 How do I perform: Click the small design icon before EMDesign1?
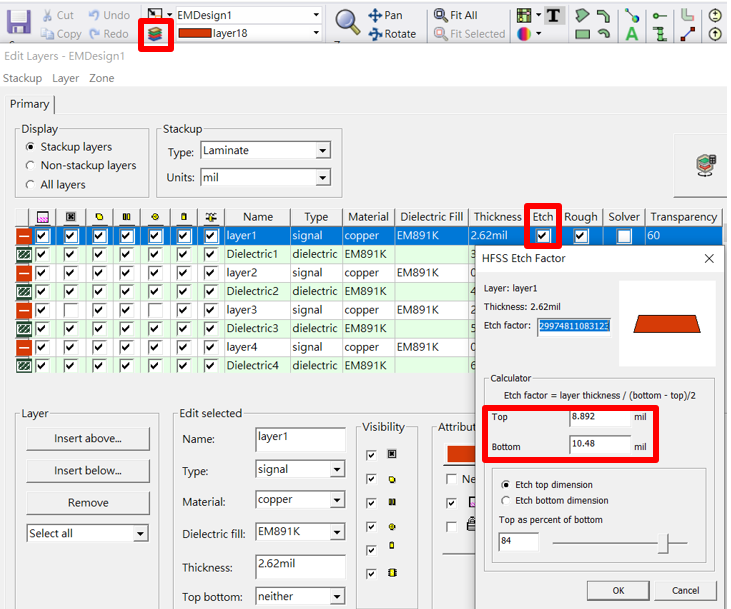point(155,14)
